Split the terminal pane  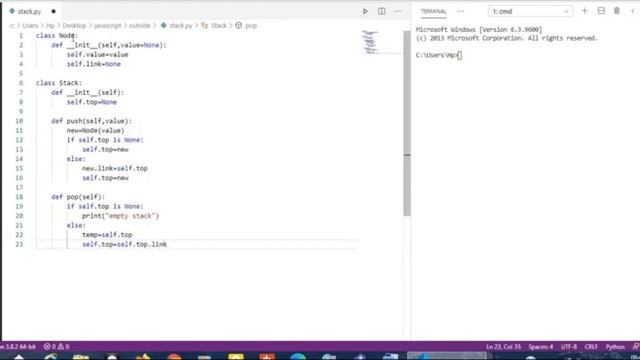[601, 11]
